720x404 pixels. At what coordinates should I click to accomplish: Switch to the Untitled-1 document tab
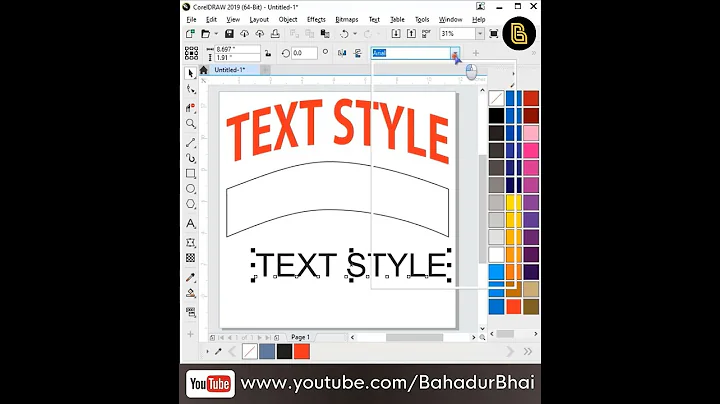(230, 70)
